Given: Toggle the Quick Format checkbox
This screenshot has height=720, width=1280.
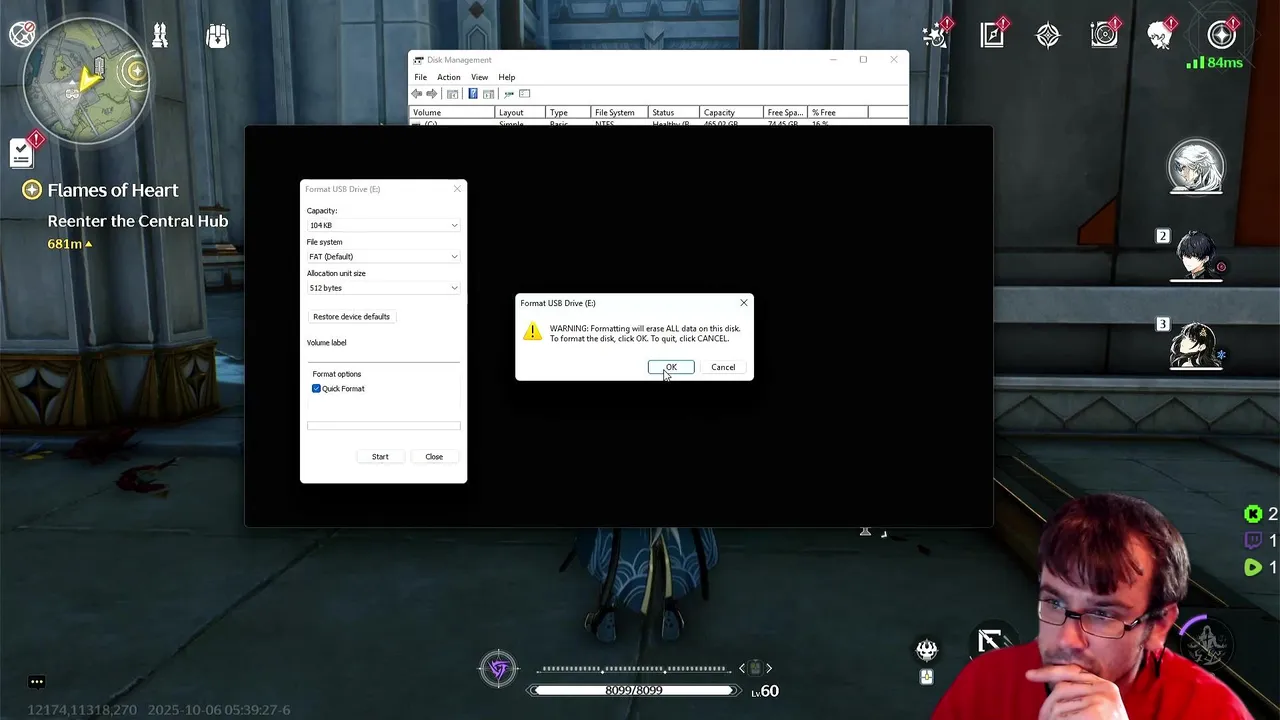Looking at the screenshot, I should [317, 388].
